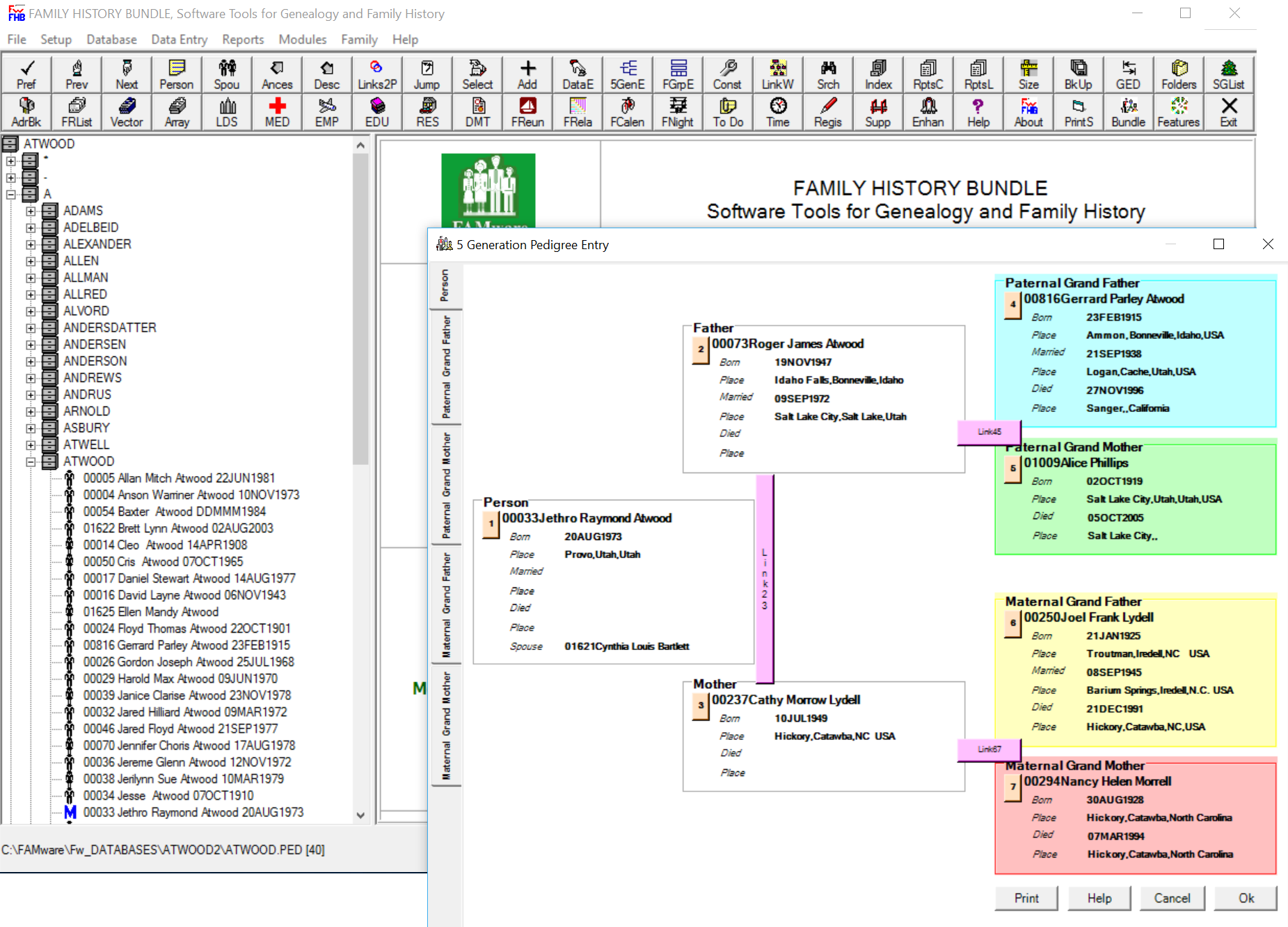
Task: Expand the ARNOLD surname node
Action: coord(31,411)
